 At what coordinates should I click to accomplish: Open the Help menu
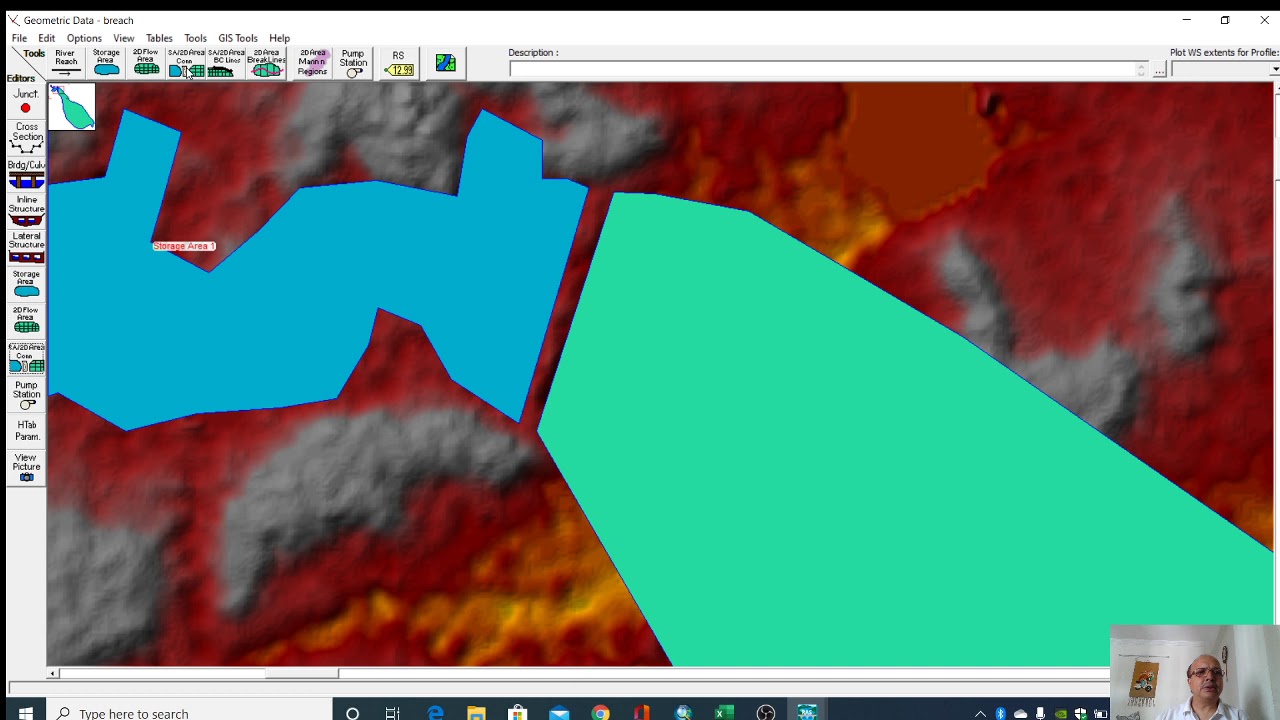tap(279, 38)
